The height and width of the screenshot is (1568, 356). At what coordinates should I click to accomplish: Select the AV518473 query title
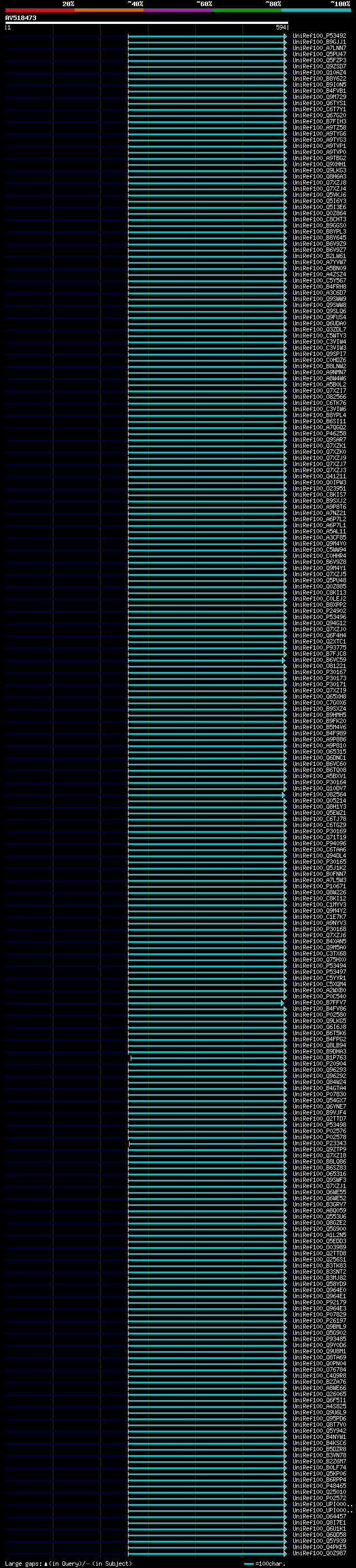point(21,18)
